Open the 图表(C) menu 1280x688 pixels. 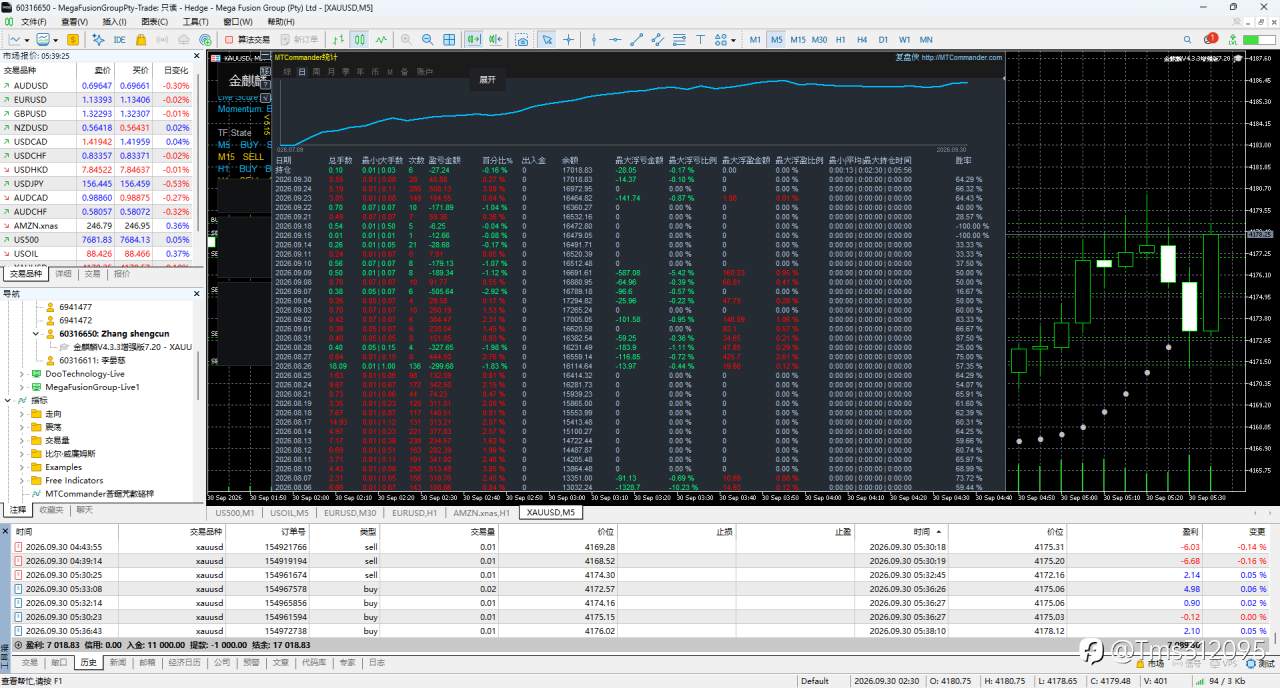point(155,21)
